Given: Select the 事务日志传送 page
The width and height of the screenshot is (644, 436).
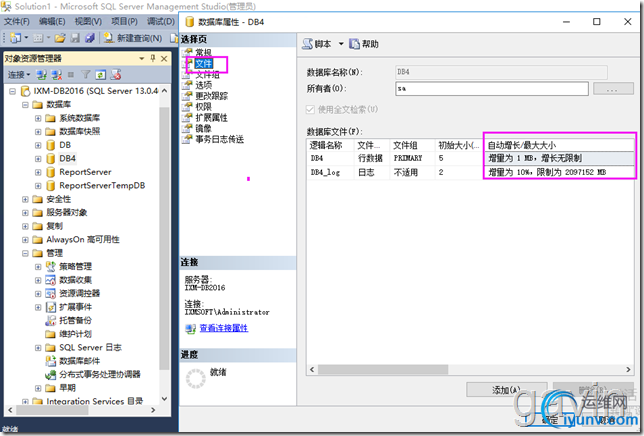Looking at the screenshot, I should click(x=219, y=139).
